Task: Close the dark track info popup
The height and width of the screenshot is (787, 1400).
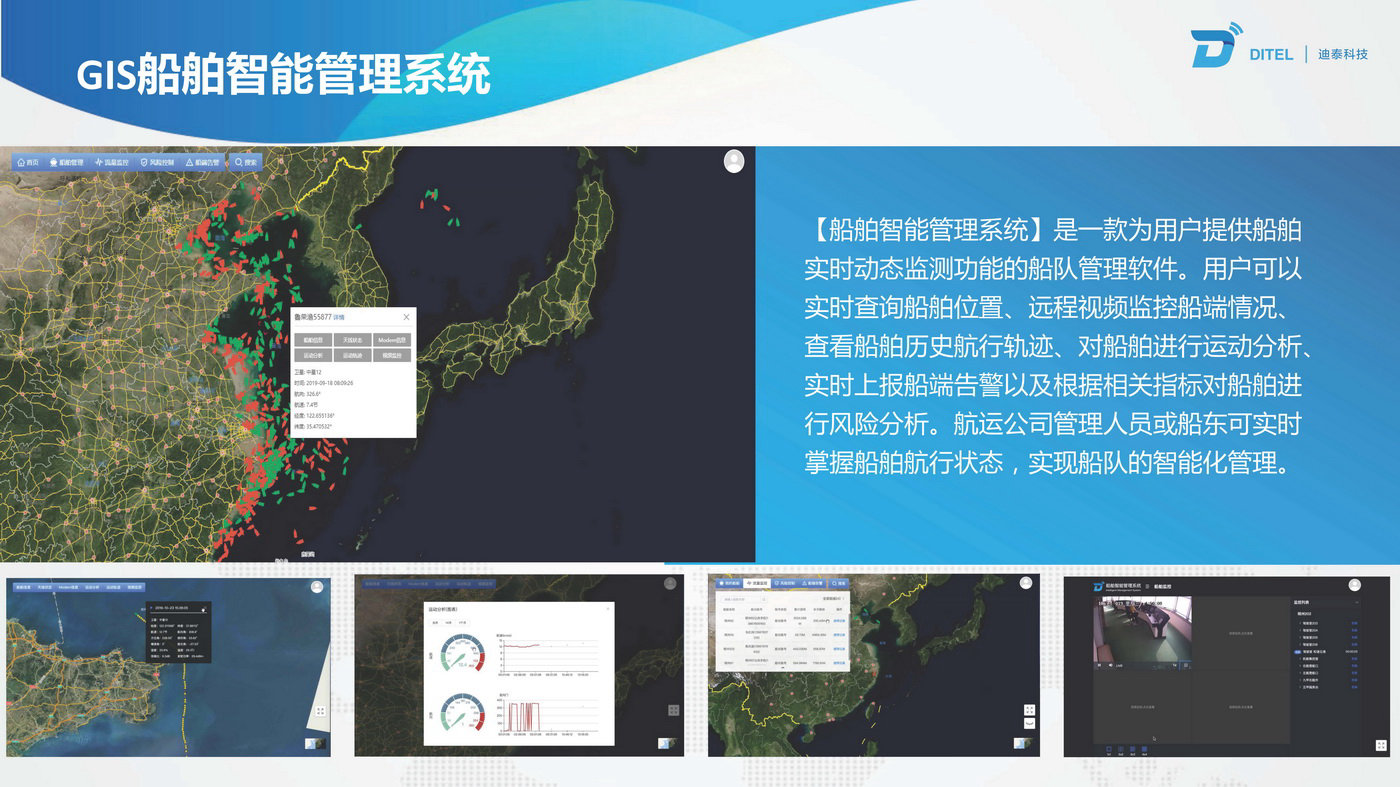Action: pyautogui.click(x=204, y=607)
